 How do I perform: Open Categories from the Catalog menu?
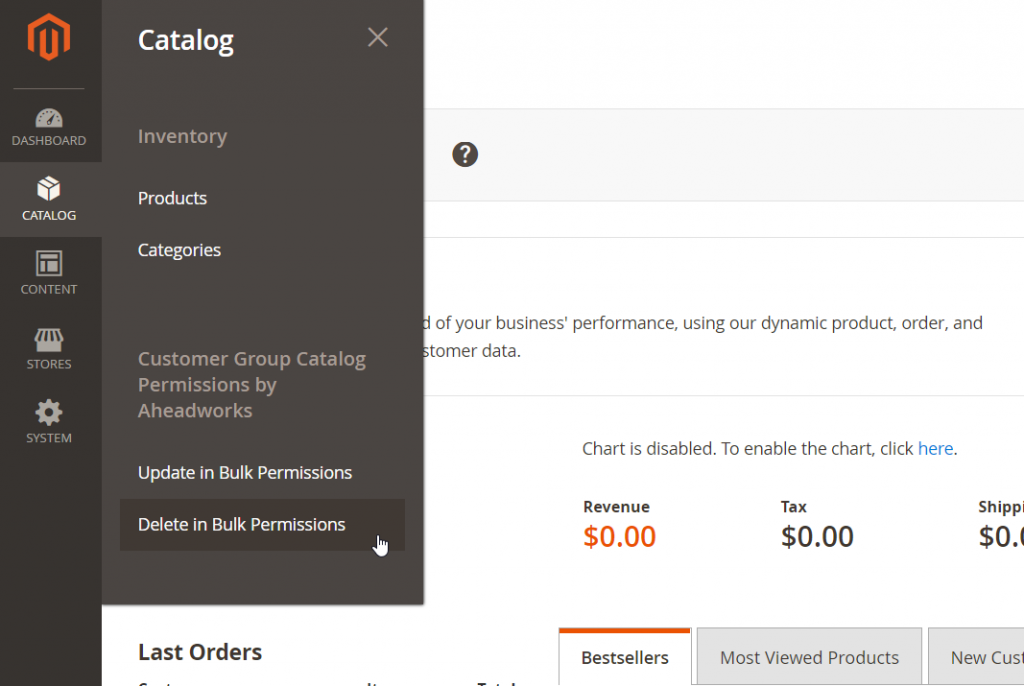[x=179, y=250]
